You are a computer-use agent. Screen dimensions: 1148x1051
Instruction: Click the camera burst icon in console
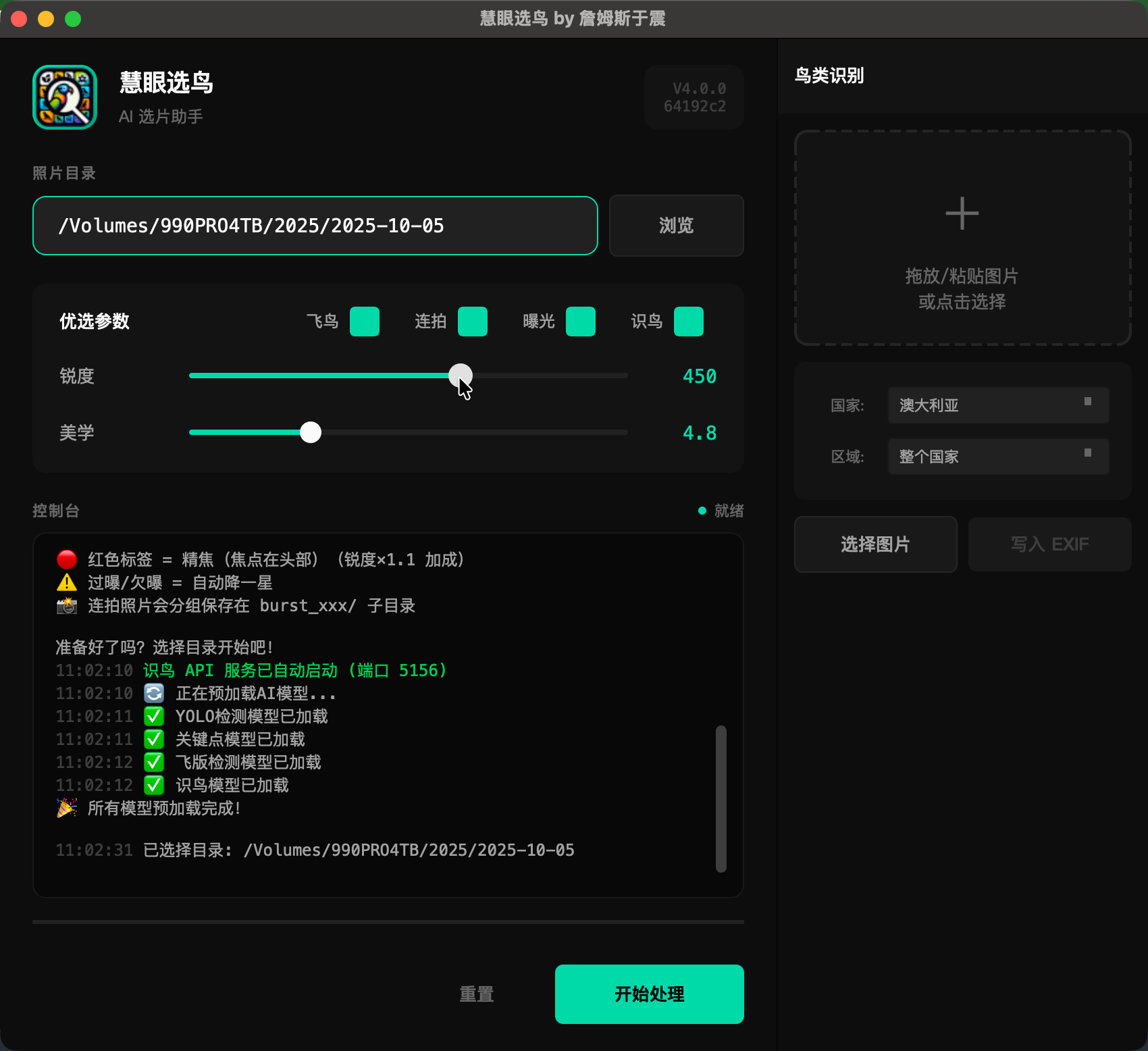(66, 606)
